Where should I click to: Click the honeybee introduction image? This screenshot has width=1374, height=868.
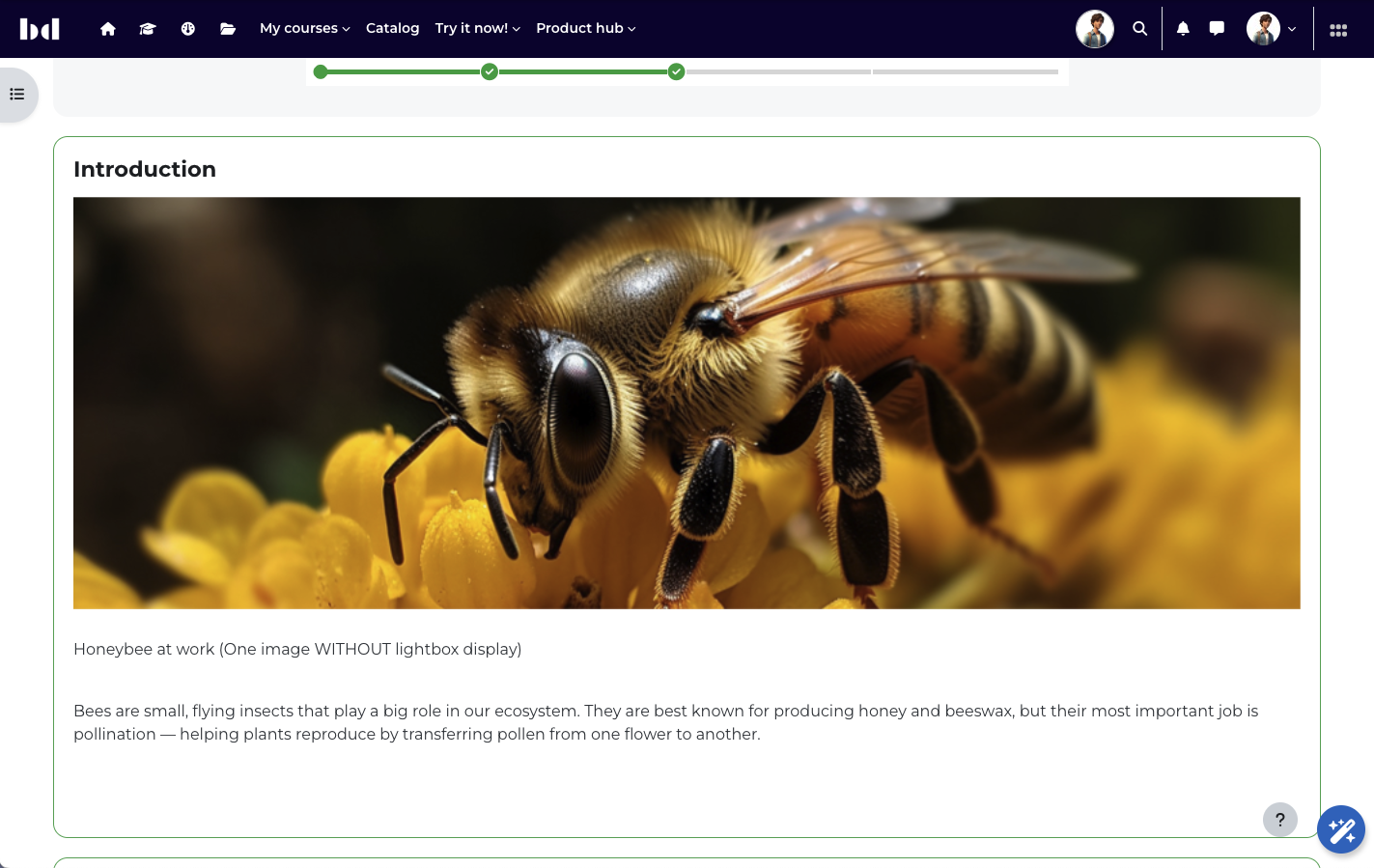687,403
